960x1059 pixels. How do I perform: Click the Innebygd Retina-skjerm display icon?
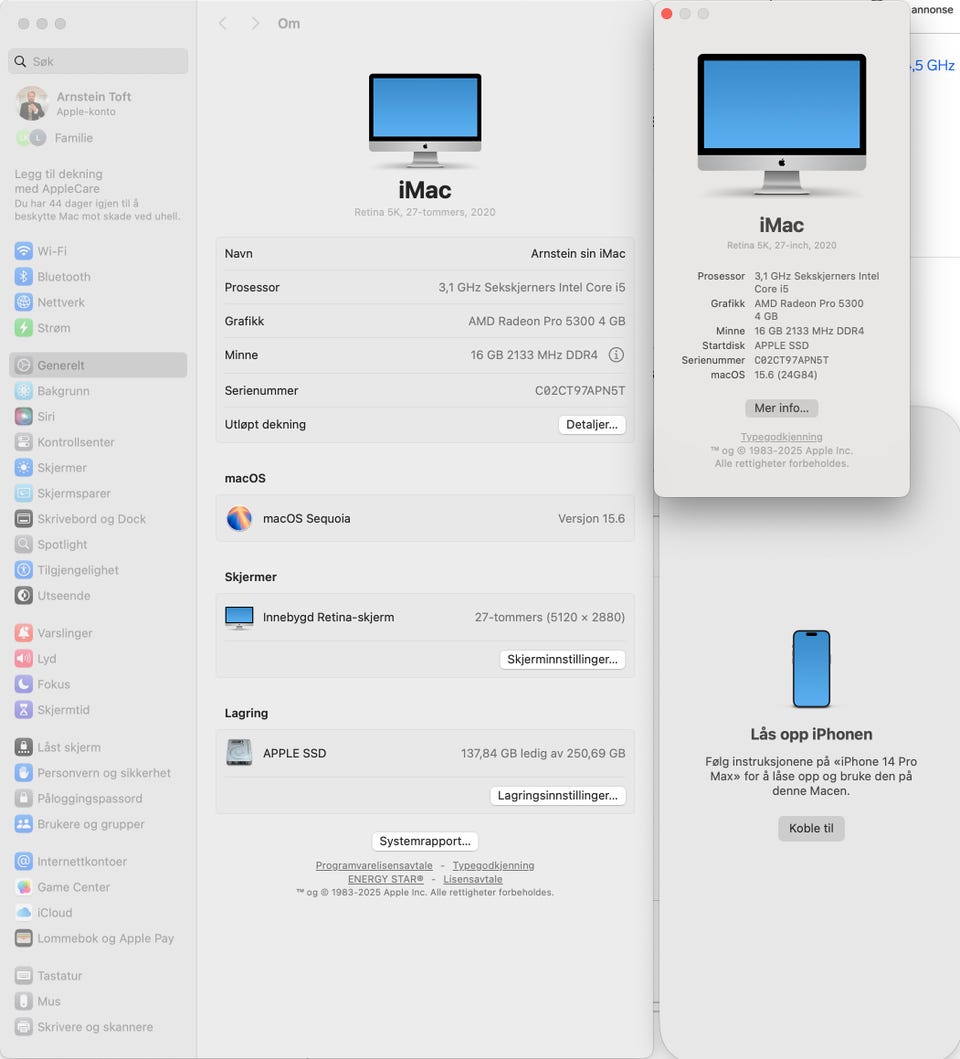[x=239, y=617]
